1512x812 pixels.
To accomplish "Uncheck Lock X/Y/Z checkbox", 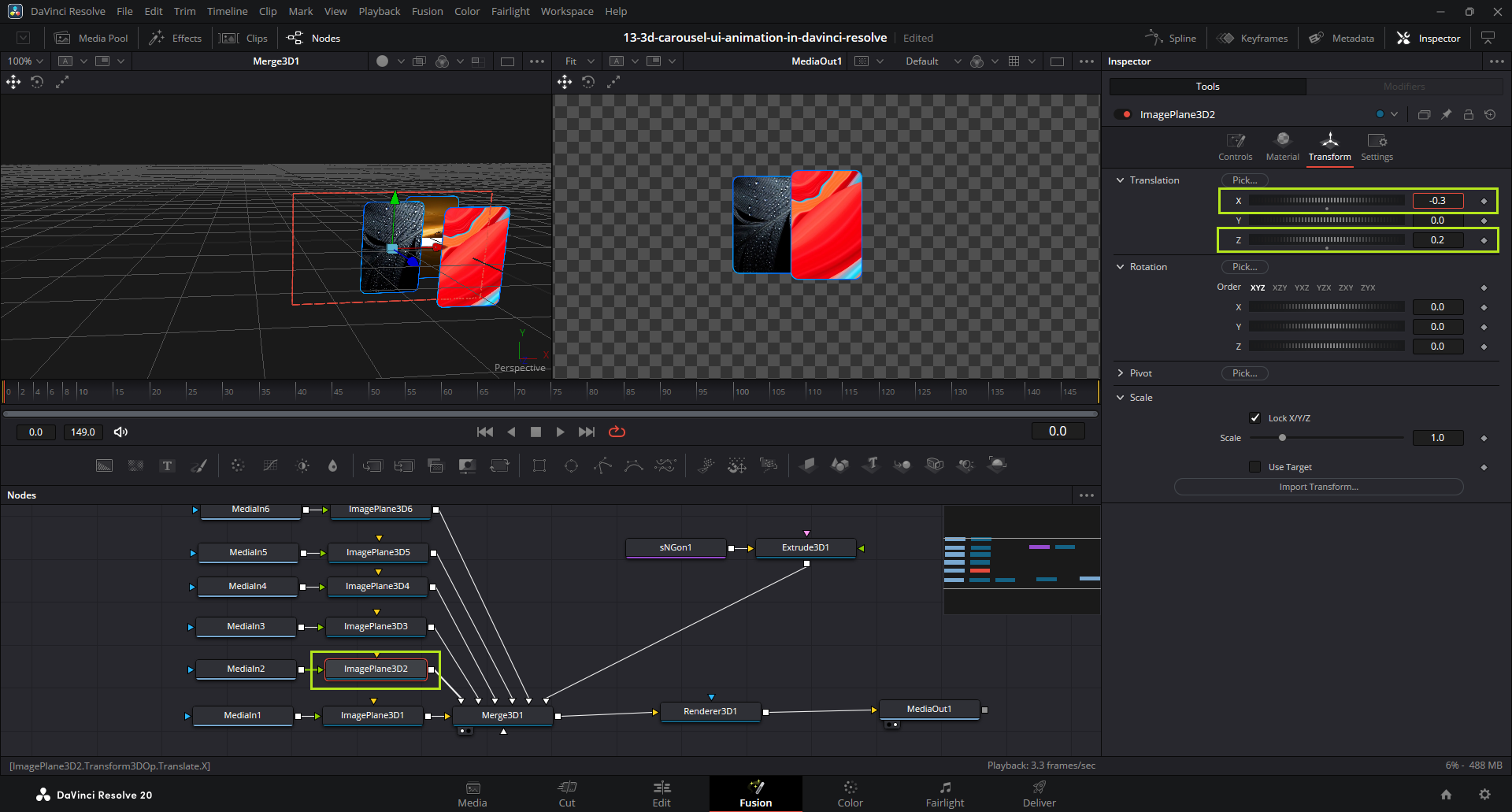I will pyautogui.click(x=1255, y=418).
